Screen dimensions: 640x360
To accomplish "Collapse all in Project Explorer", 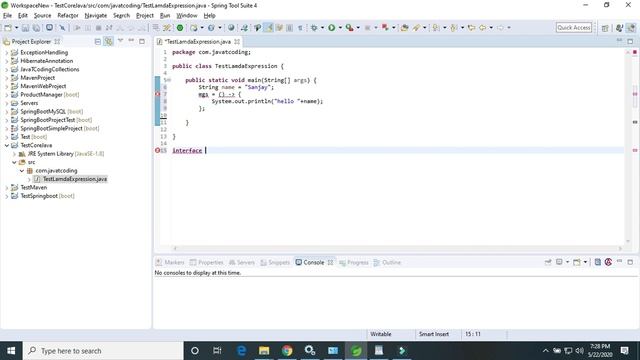I will 98,41.
